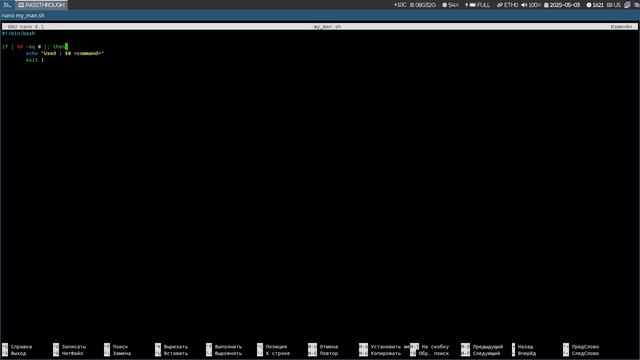
Task: Click the Копировать (Copy) shortcut
Action: [x=380, y=353]
